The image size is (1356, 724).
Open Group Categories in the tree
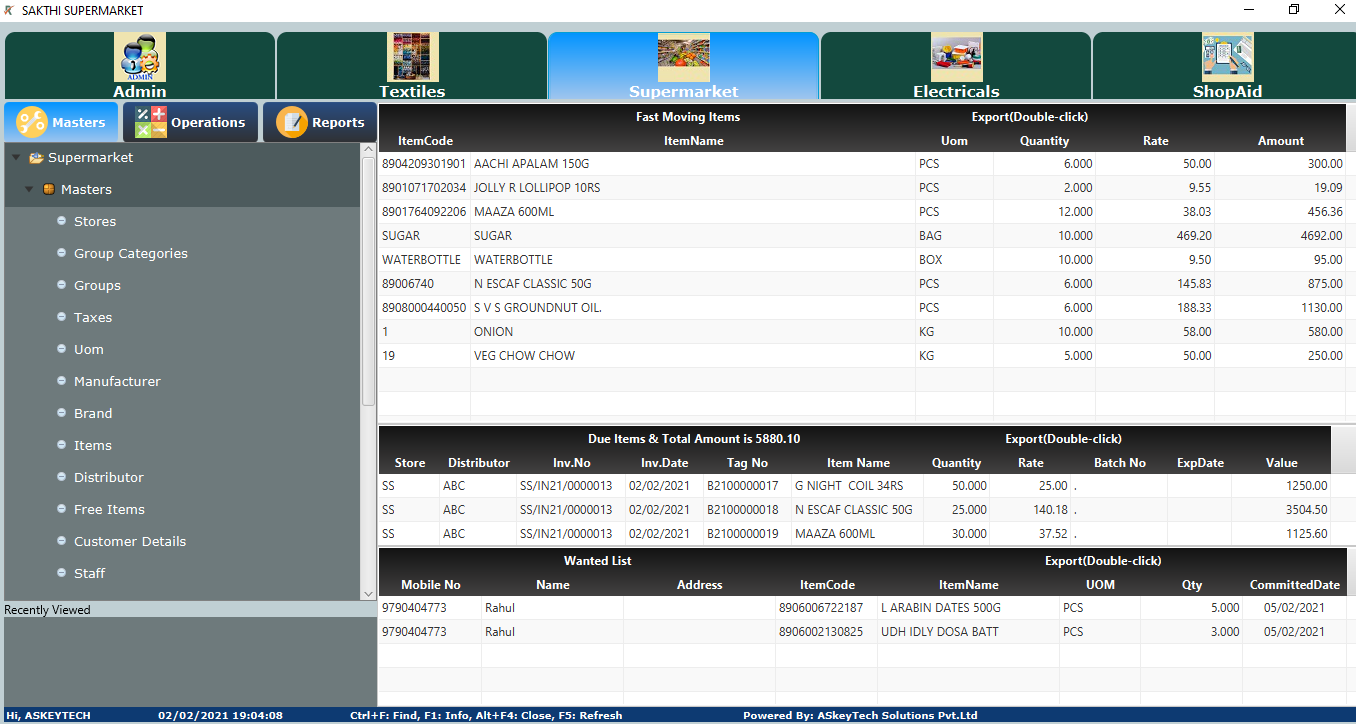pyautogui.click(x=130, y=254)
